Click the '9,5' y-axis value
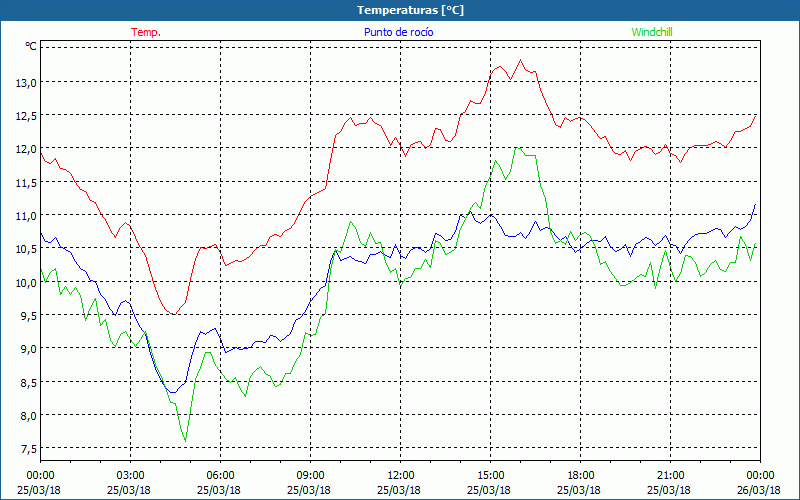The width and height of the screenshot is (800, 500). 29,316
